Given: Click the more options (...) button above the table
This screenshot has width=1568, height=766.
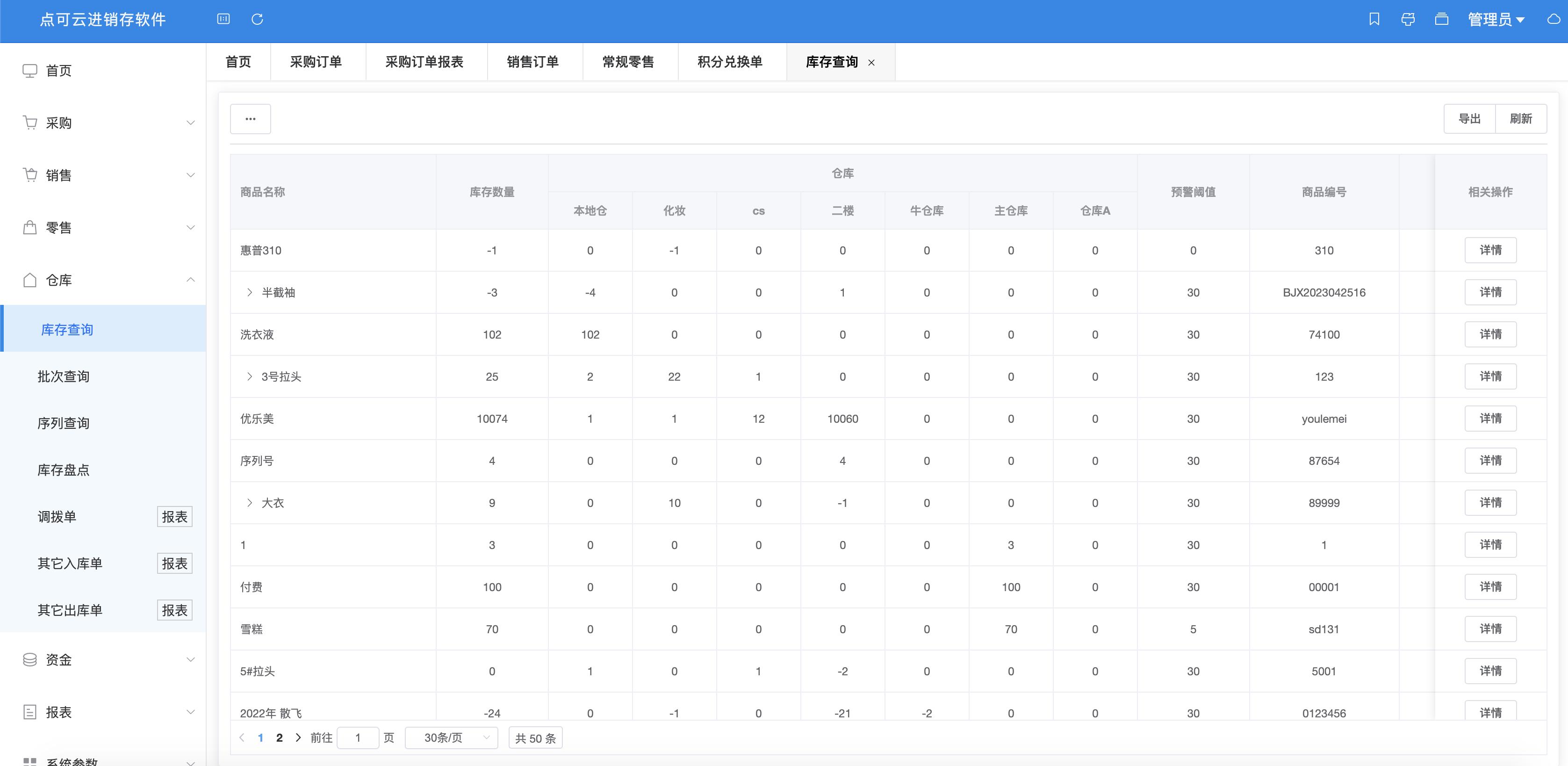Looking at the screenshot, I should click(250, 118).
